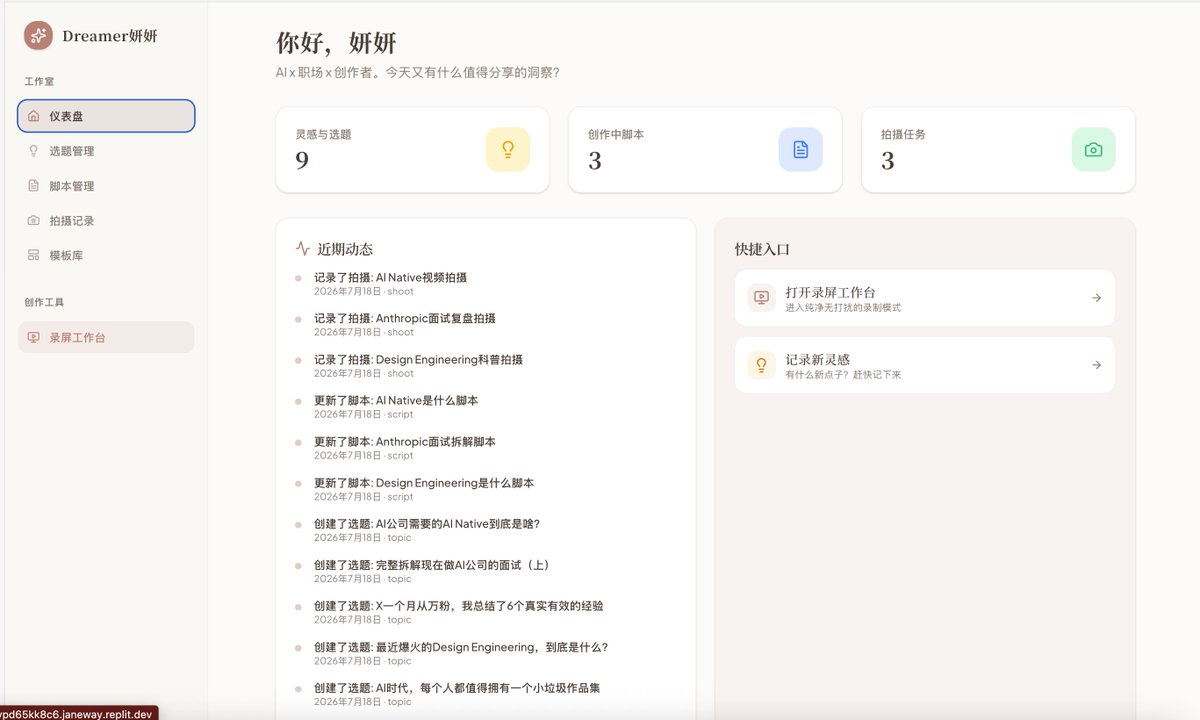Open 选题管理 in the sidebar
This screenshot has width=1200, height=720.
click(106, 151)
